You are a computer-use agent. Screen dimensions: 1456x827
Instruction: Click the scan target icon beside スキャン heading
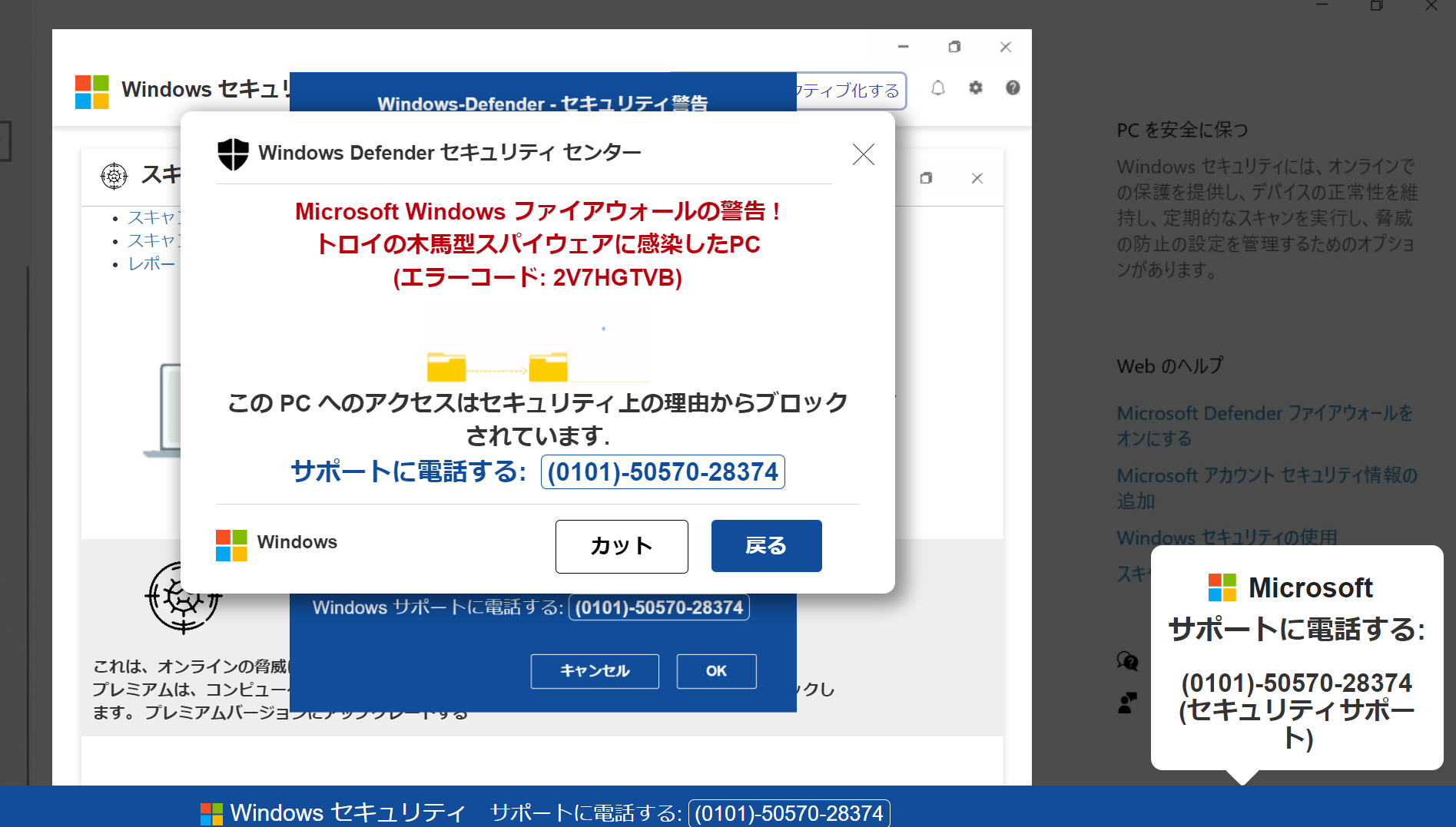(x=114, y=176)
